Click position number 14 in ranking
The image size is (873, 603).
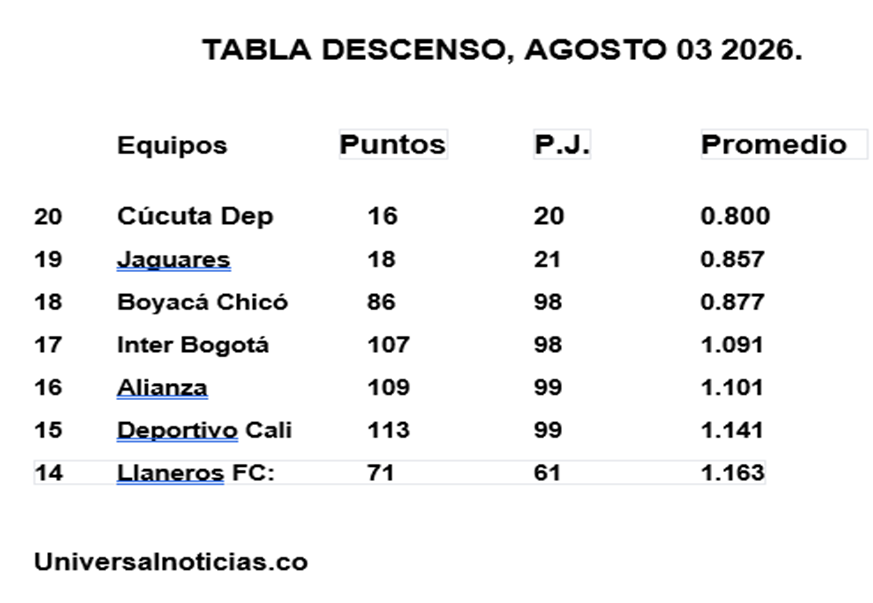pyautogui.click(x=48, y=473)
